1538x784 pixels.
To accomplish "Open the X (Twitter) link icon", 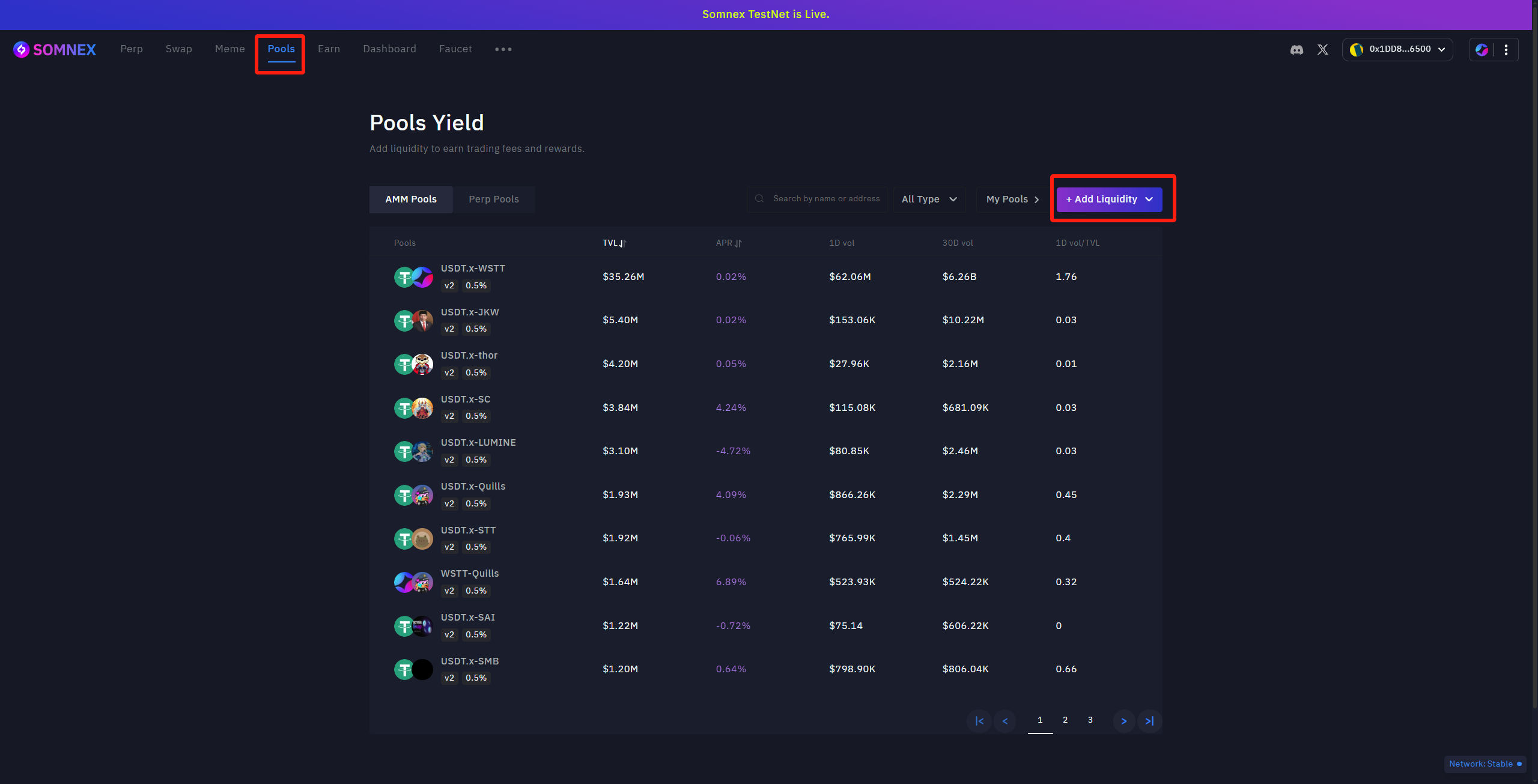I will coord(1323,50).
